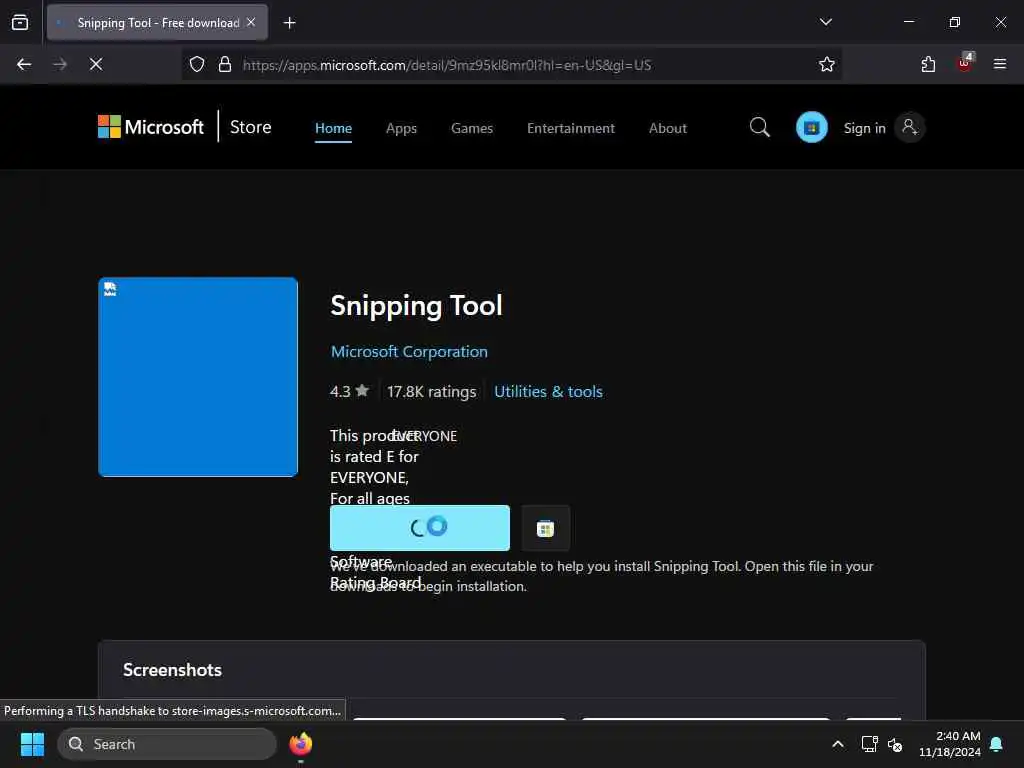Screen dimensions: 1024x768
Task: Open the clock and date panel
Action: click(950, 744)
